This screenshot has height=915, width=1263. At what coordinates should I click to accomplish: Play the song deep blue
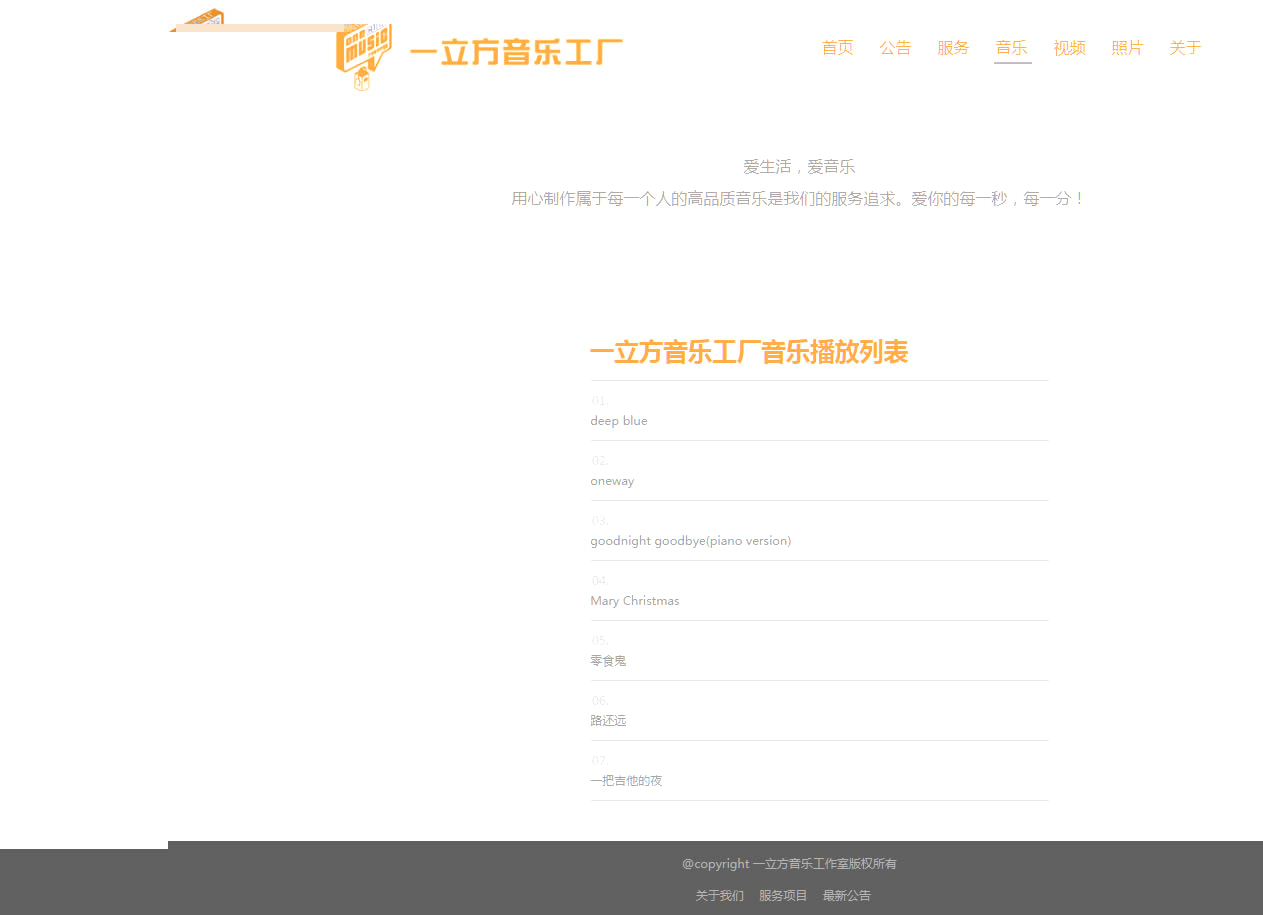tap(619, 421)
